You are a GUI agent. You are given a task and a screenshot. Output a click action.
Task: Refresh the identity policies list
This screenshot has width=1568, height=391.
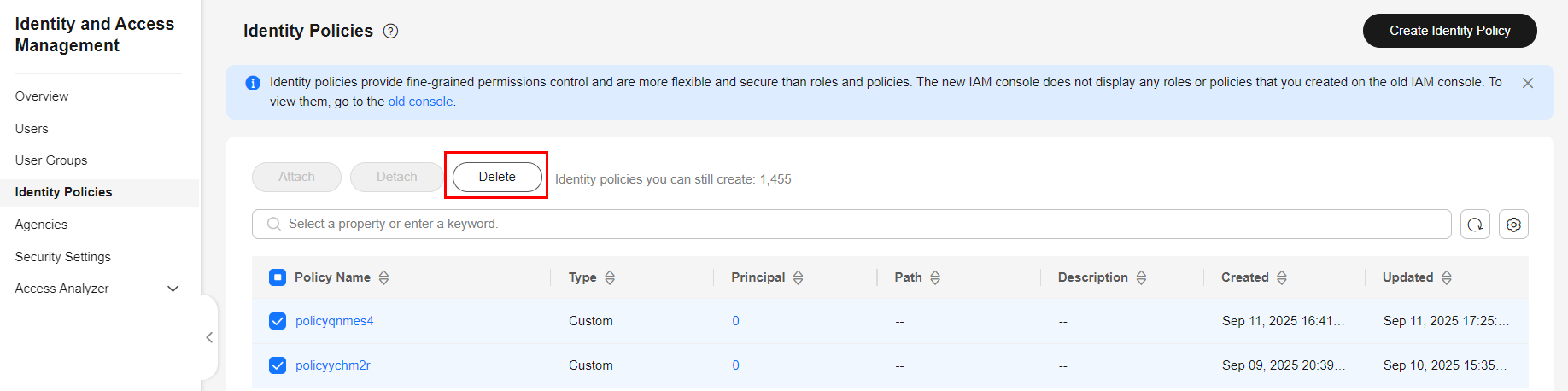[x=1475, y=225]
